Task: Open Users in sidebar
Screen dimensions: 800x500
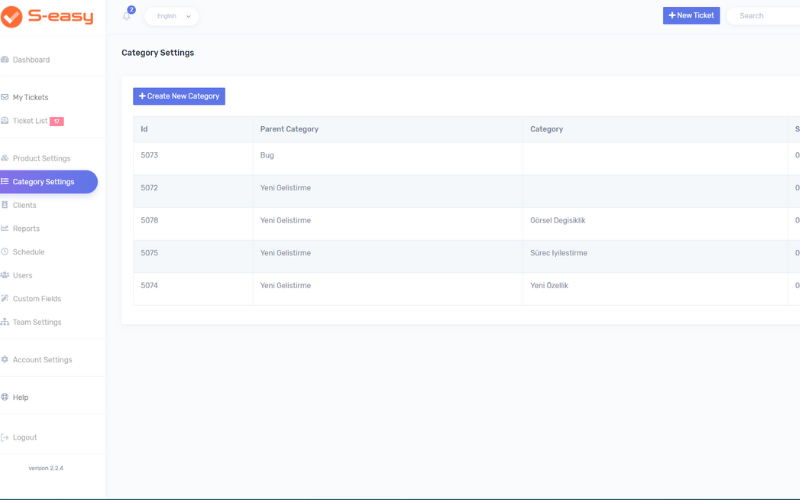Action: (22, 276)
